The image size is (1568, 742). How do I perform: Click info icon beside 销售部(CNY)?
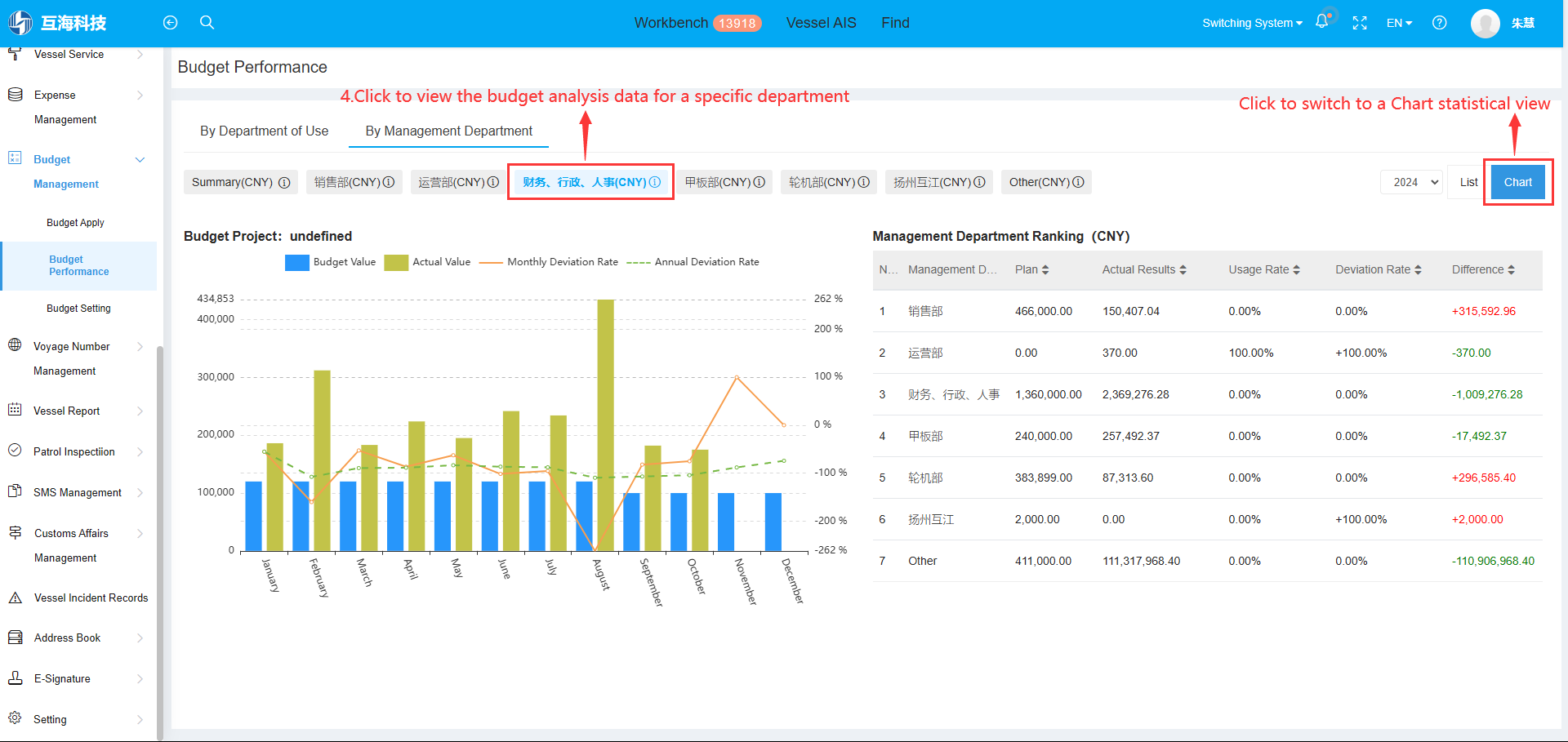coord(389,182)
